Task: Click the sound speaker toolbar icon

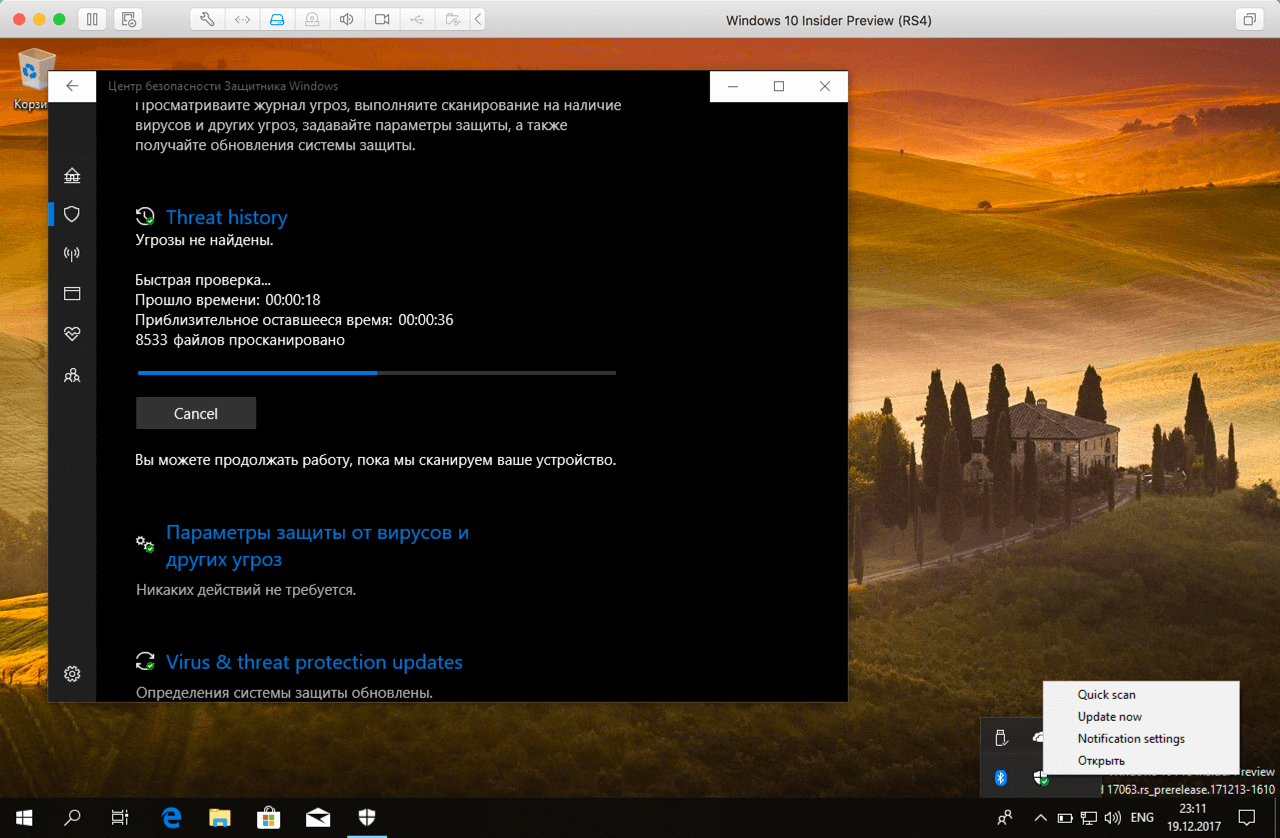Action: coord(347,19)
